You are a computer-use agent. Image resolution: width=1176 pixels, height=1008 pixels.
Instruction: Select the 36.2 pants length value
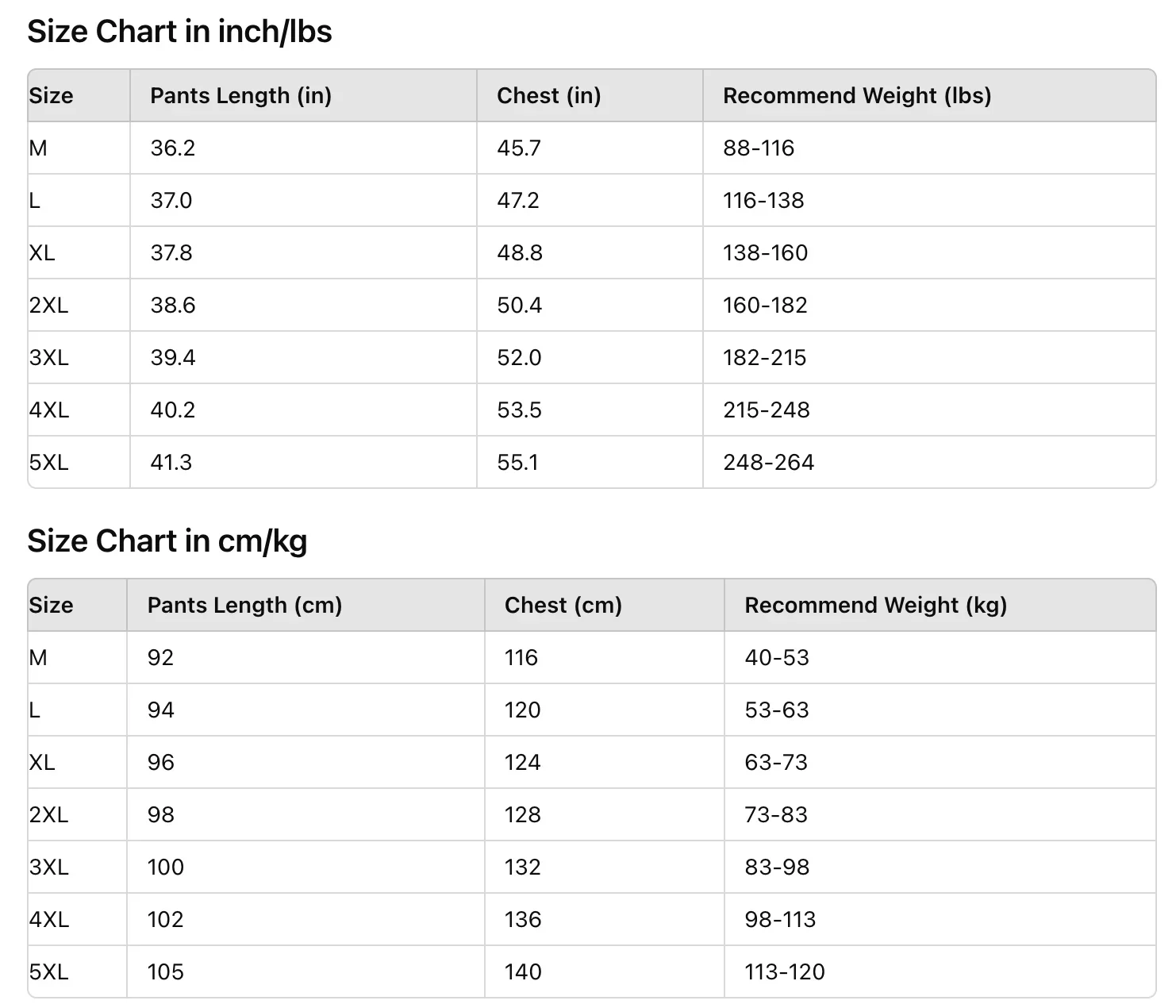pyautogui.click(x=172, y=148)
